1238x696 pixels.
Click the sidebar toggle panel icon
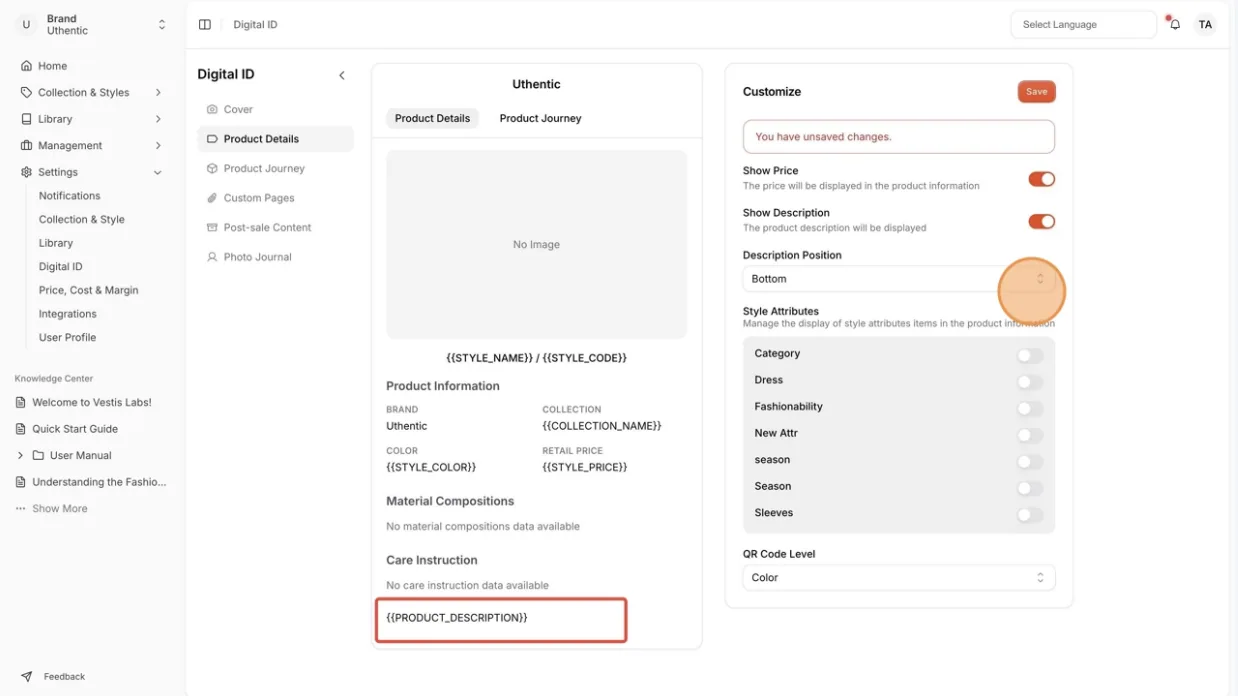[205, 25]
